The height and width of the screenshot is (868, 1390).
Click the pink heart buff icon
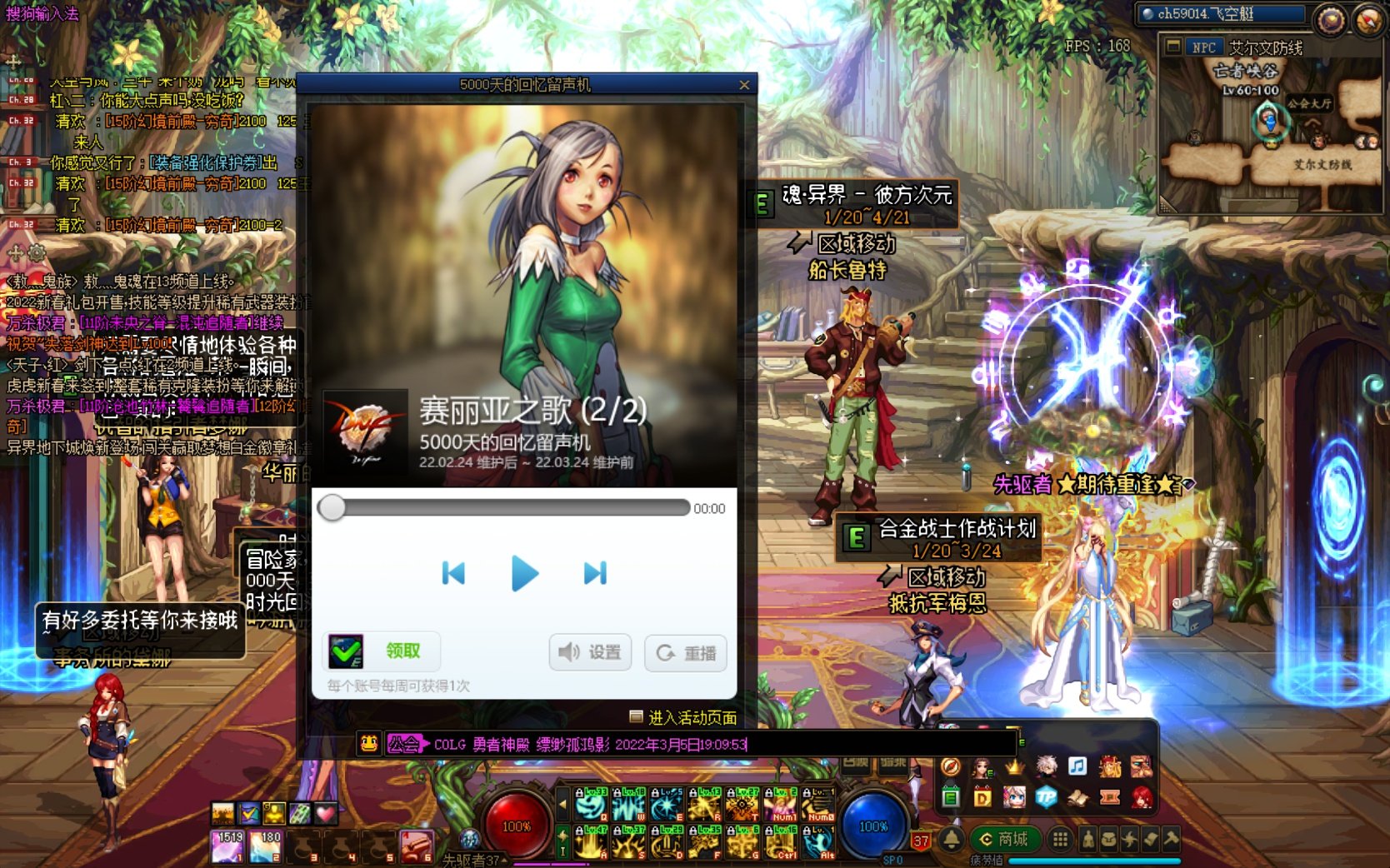click(325, 812)
